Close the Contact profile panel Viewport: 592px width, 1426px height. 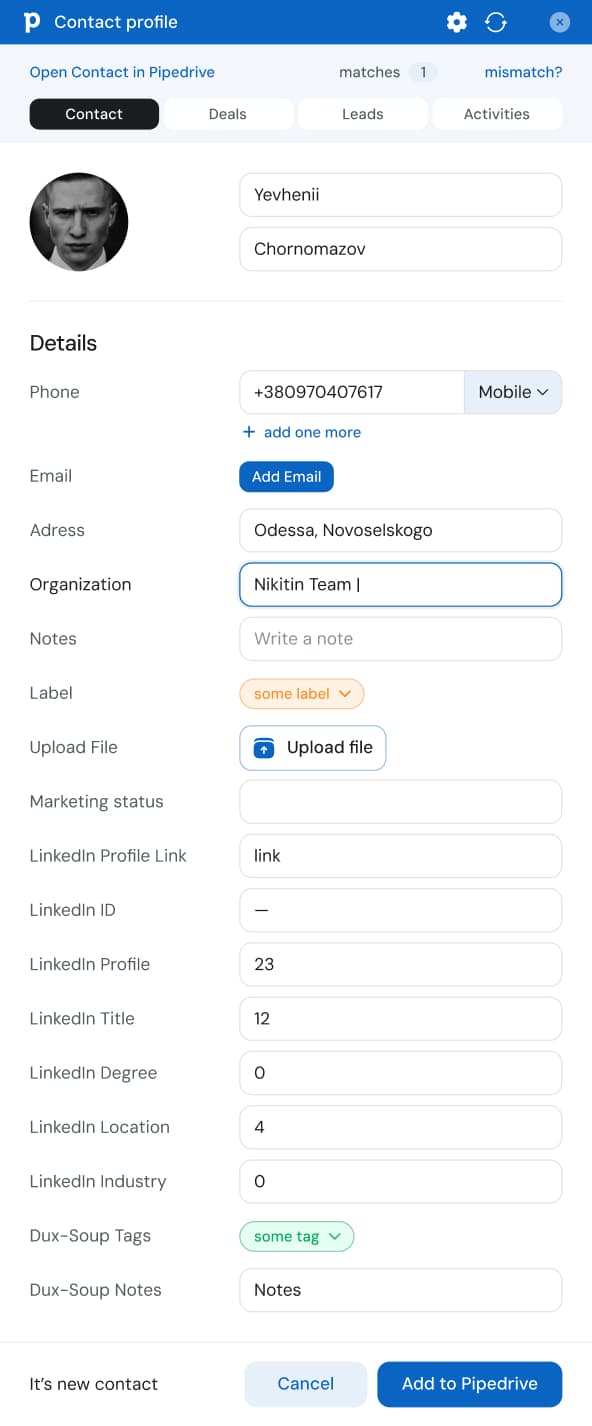[559, 21]
